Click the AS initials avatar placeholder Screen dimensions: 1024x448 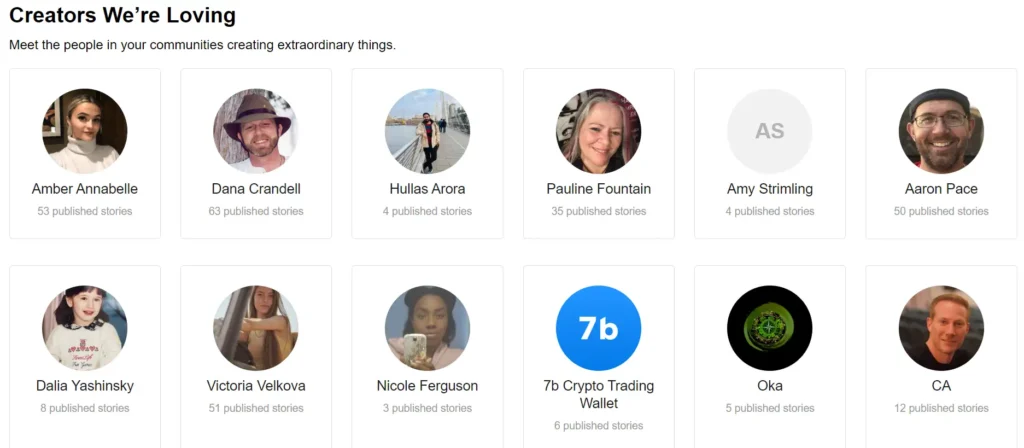(769, 131)
